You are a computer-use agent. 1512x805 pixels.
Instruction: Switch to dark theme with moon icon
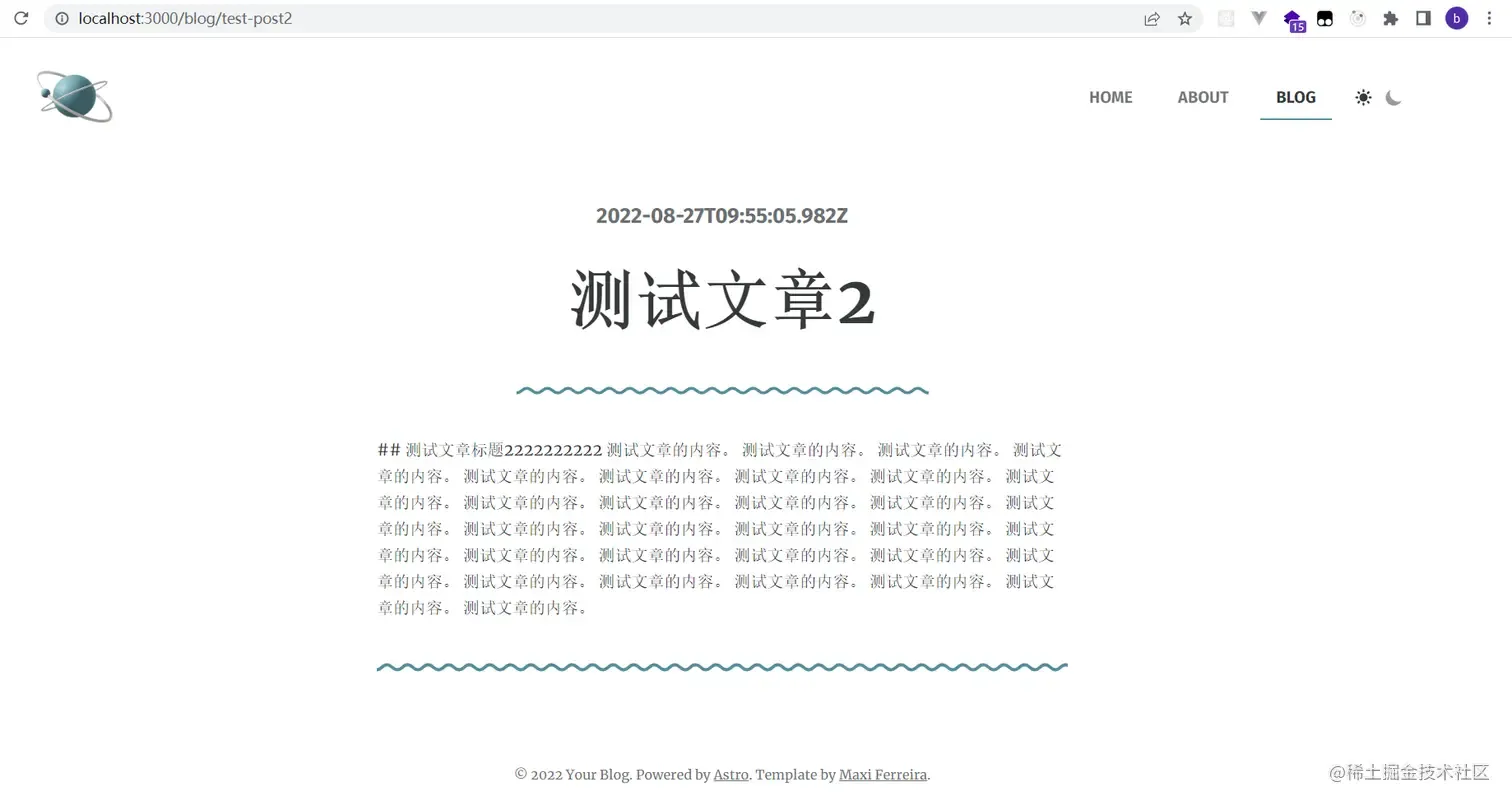pos(1394,97)
